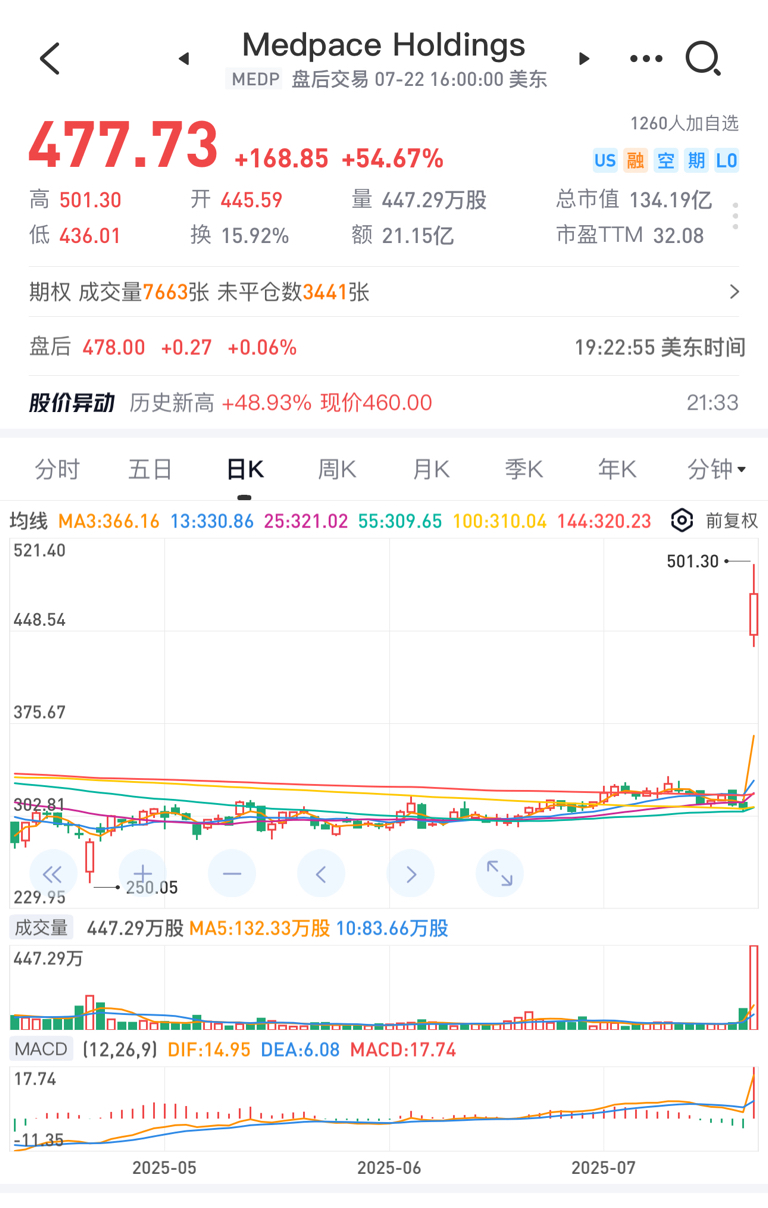Open the 股价异动 price alert row
This screenshot has width=768, height=1208.
click(384, 403)
